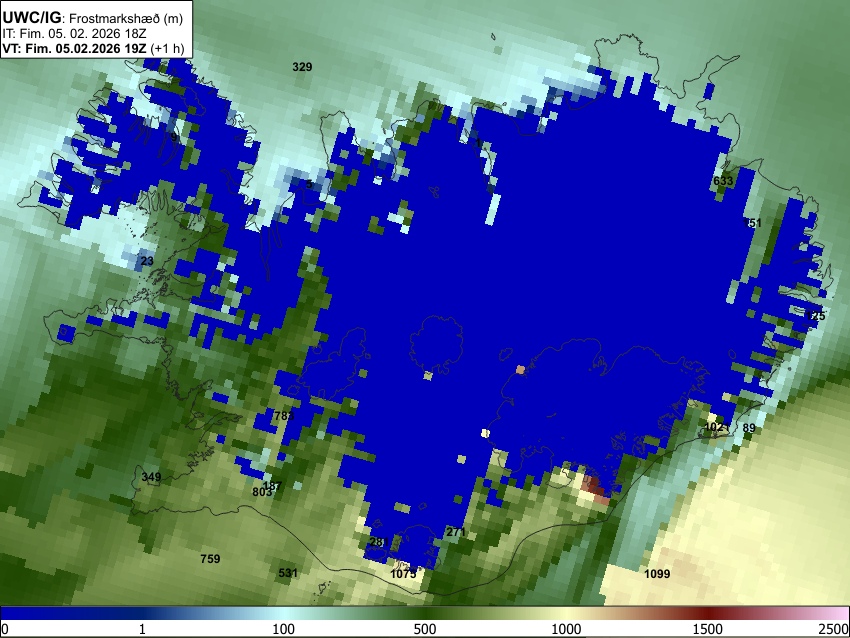Click the map value '1099' over the southeast sea

point(657,573)
